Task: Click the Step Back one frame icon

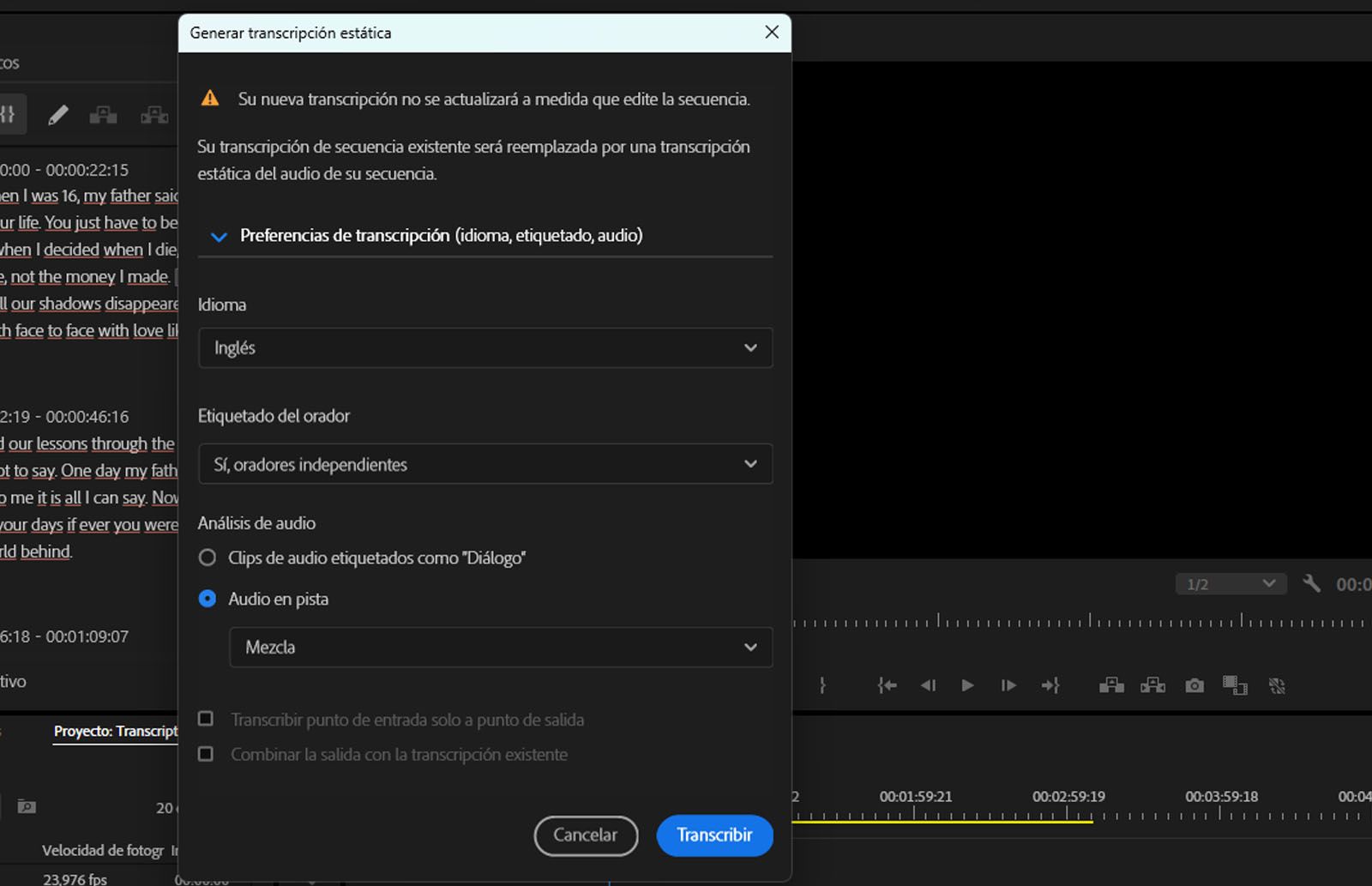Action: point(927,685)
